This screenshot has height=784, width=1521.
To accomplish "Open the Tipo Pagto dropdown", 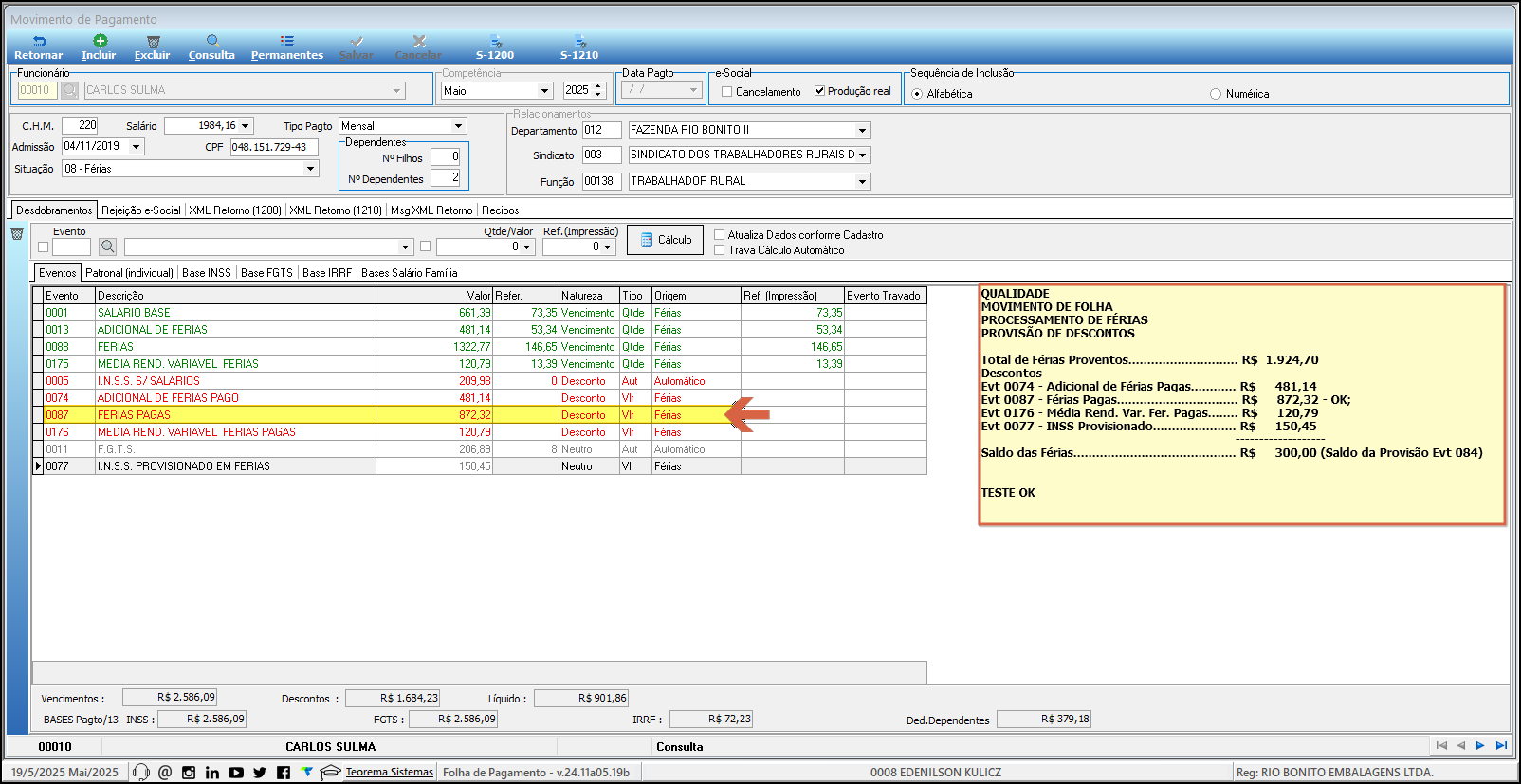I will 459,126.
